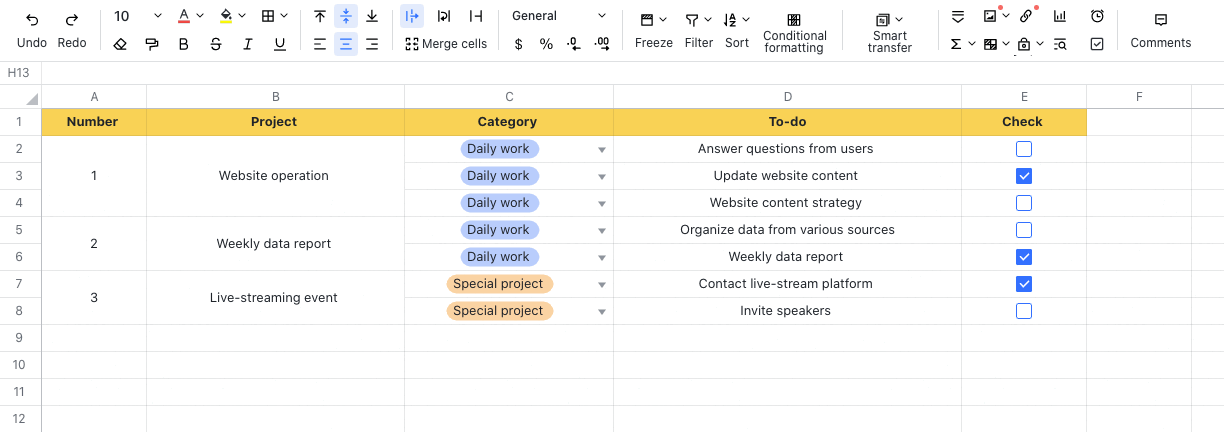Image resolution: width=1224 pixels, height=432 pixels.
Task: Format the cell as percentage
Action: click(546, 44)
